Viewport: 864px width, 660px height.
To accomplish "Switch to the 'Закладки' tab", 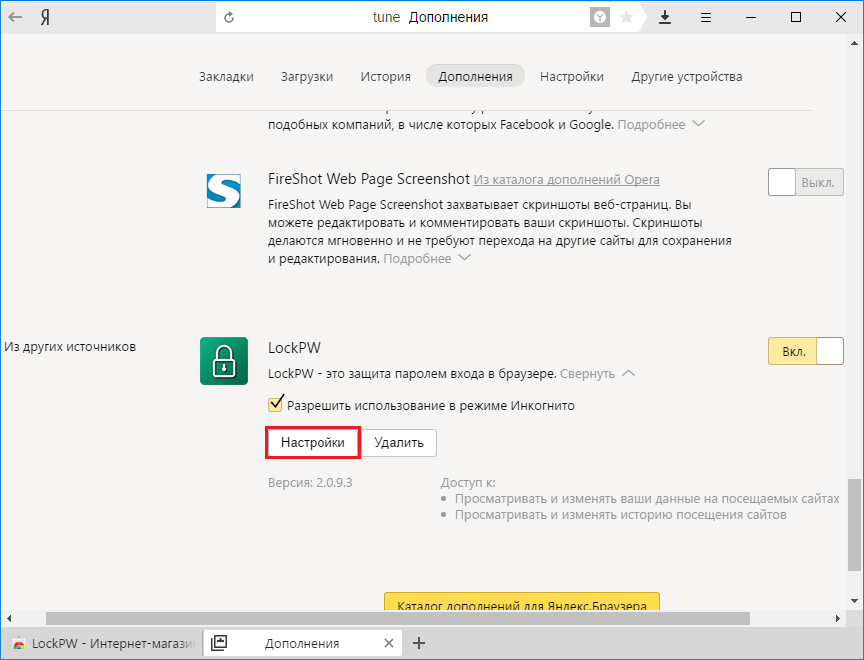I will (226, 77).
